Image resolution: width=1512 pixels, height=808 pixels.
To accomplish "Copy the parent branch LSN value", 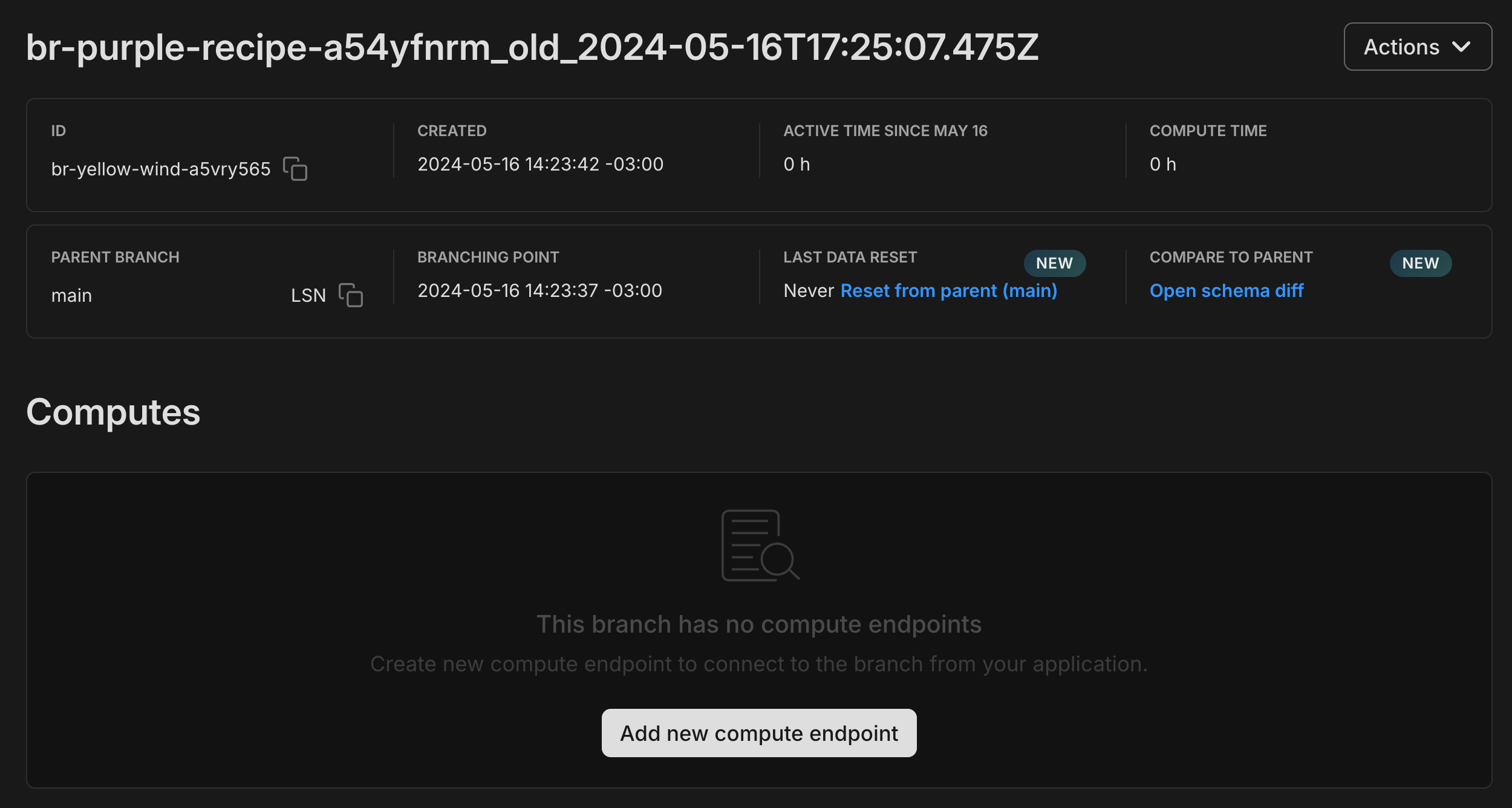I will click(351, 295).
